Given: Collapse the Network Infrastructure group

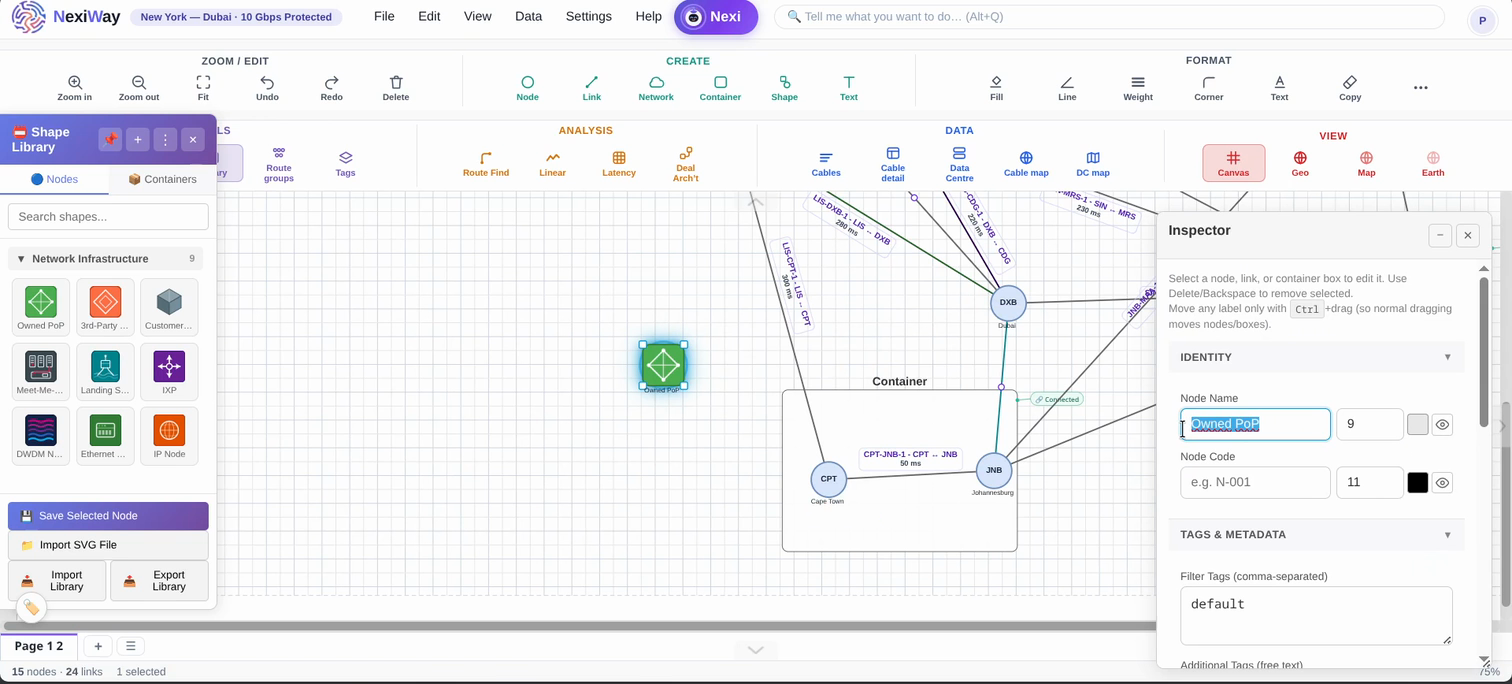Looking at the screenshot, I should (21, 258).
